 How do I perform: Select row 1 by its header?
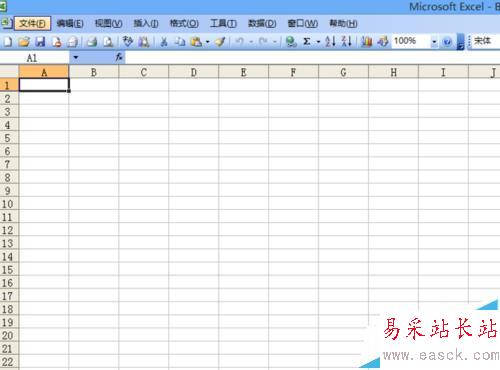[9, 85]
